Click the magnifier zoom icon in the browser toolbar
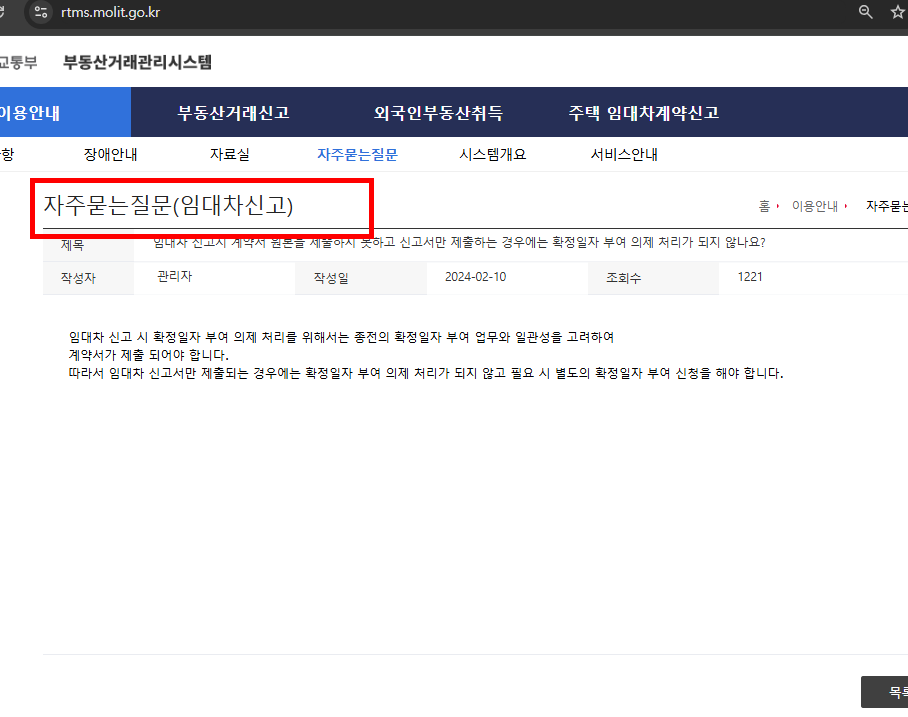This screenshot has width=908, height=717. tap(865, 13)
